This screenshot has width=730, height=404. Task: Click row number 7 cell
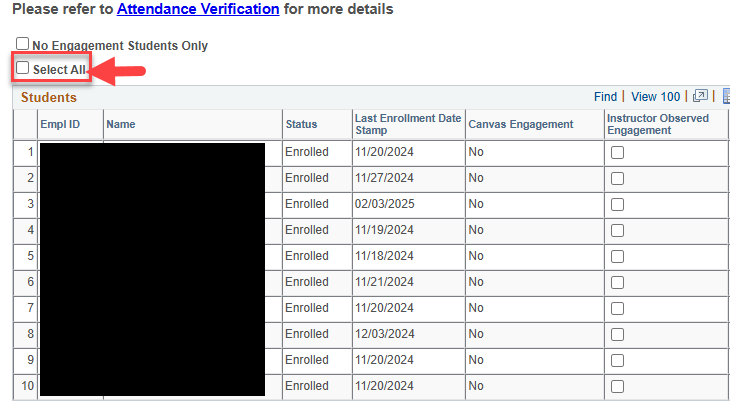tap(25, 308)
